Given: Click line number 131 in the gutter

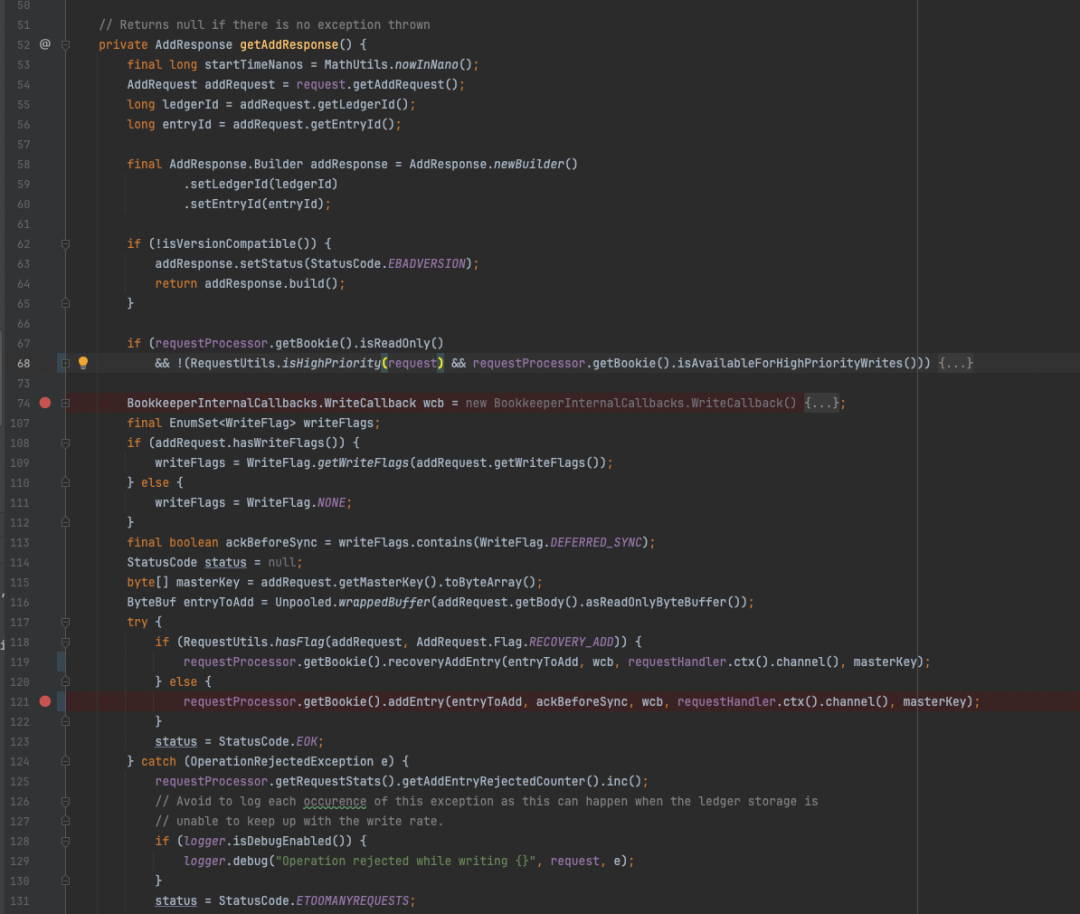Looking at the screenshot, I should coord(19,901).
